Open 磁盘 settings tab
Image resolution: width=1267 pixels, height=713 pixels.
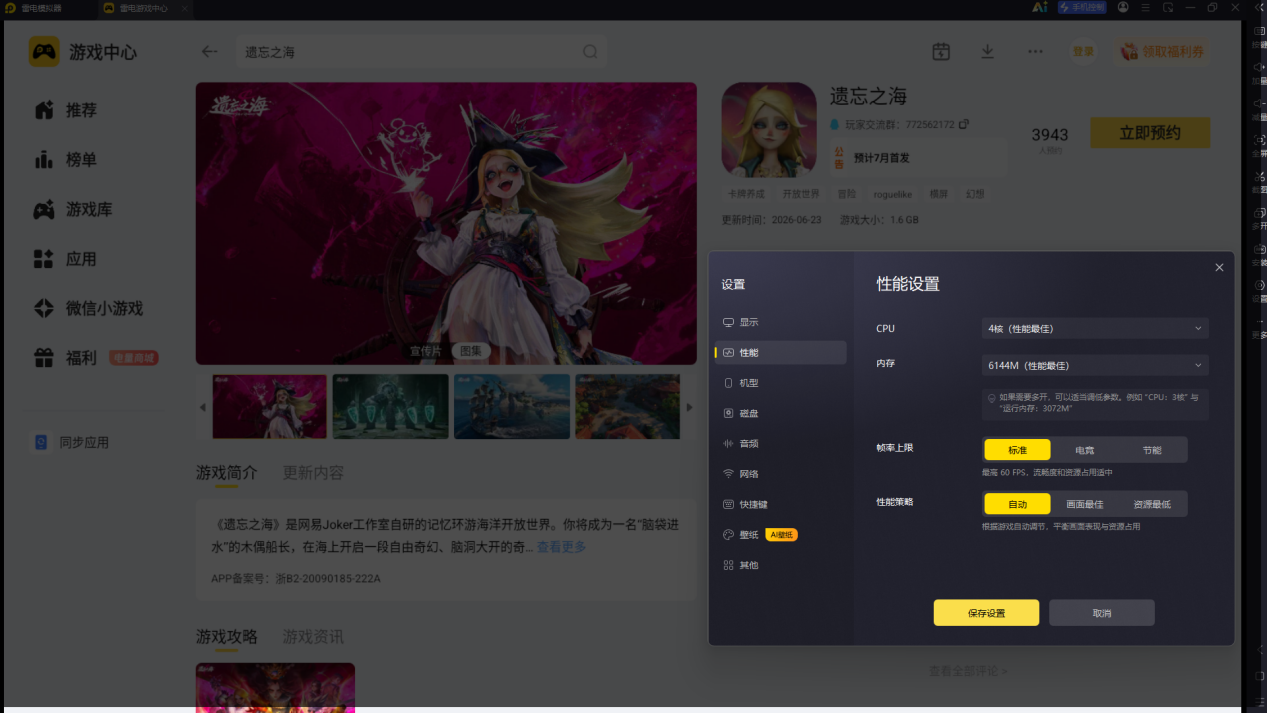(780, 413)
